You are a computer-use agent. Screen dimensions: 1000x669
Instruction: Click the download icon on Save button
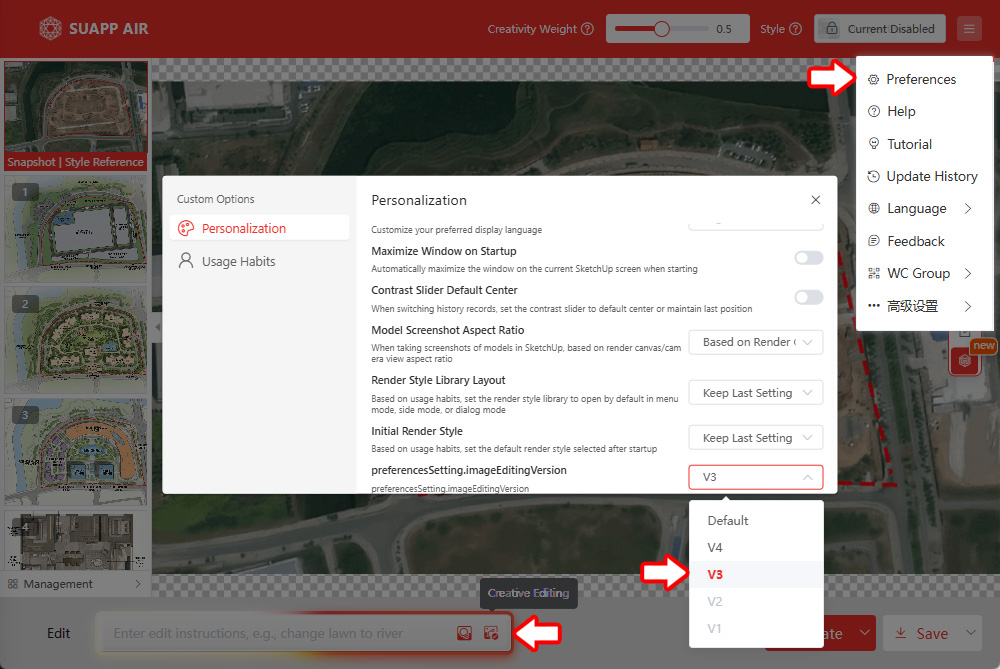(x=900, y=634)
